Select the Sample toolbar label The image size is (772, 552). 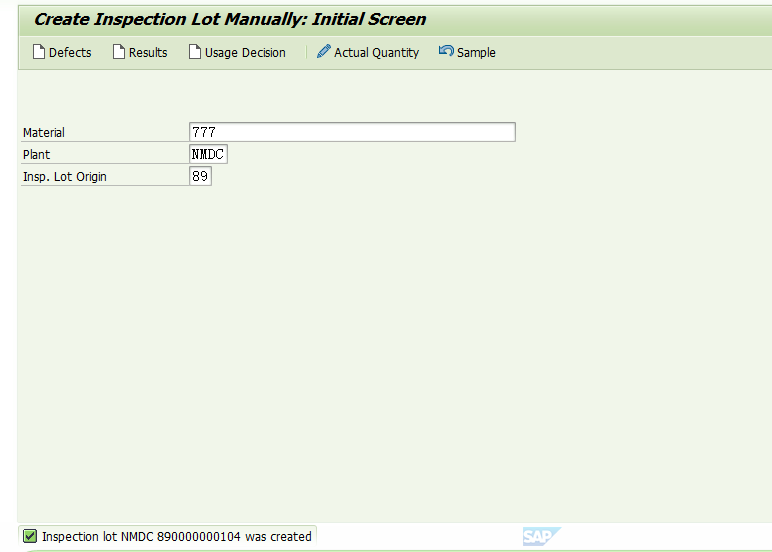pos(476,53)
